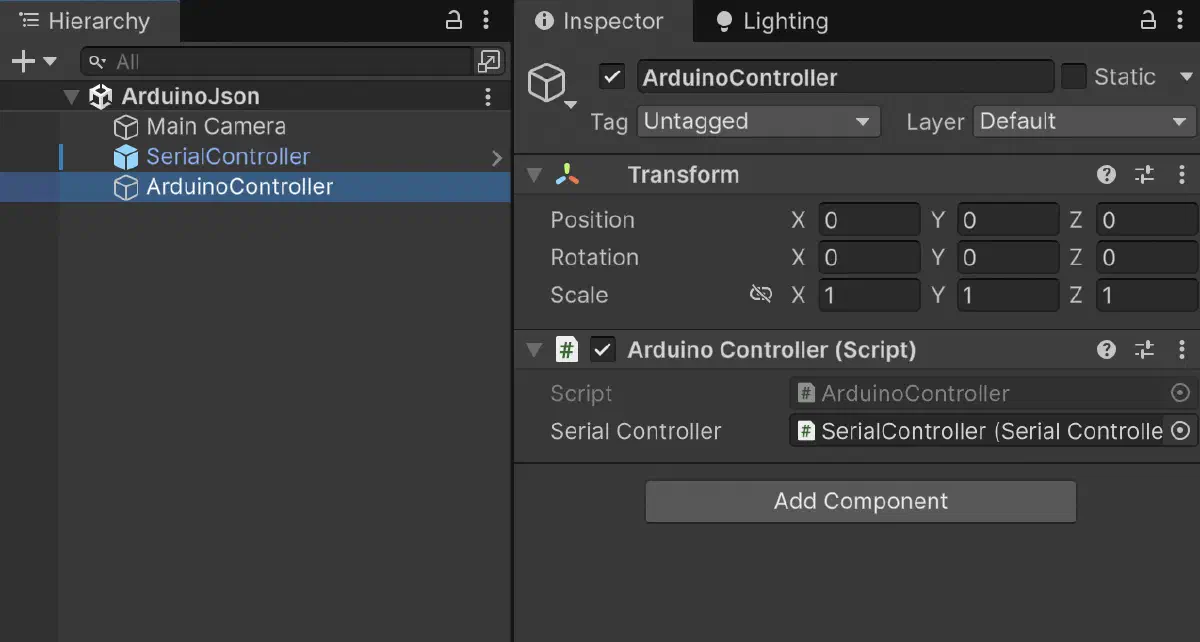Collapse the ArduinoJson hierarchy tree
Screen dimensions: 1200x642
(71, 96)
